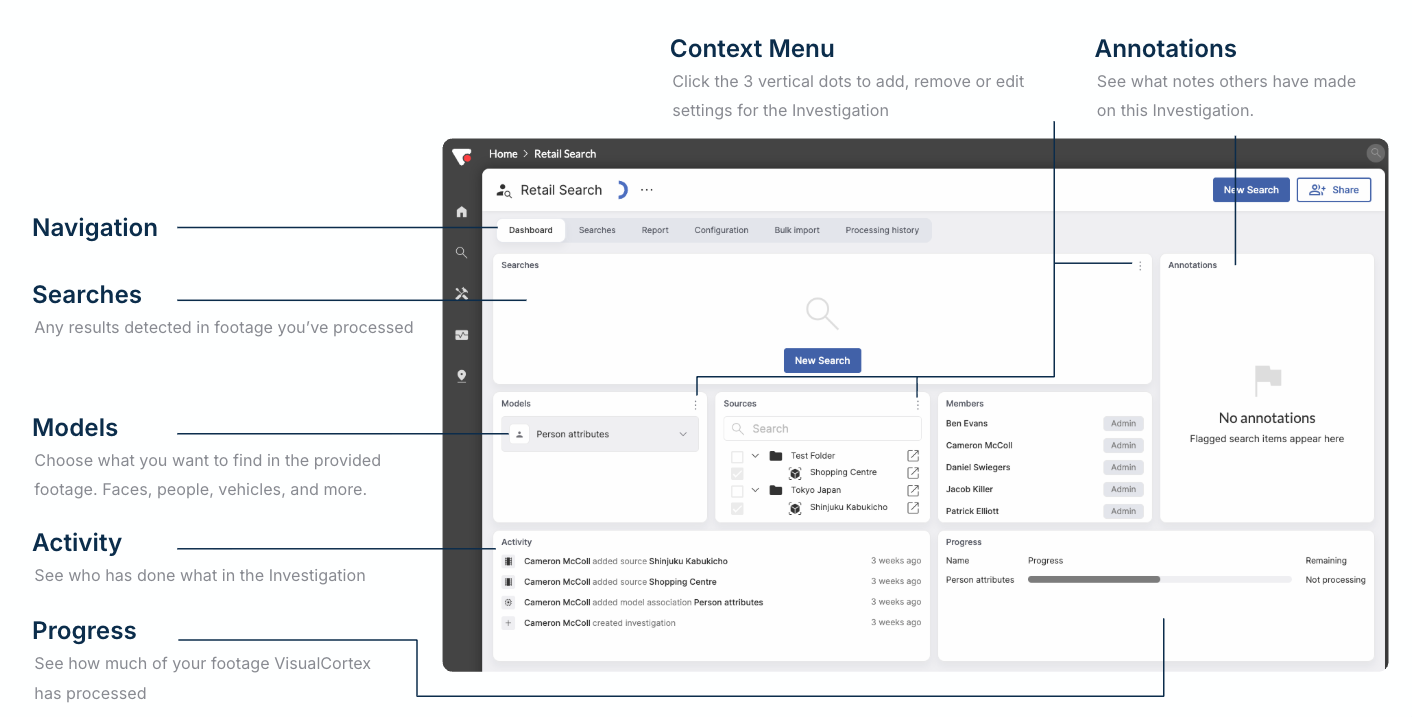Click the top-right global search icon
The image size is (1412, 717).
1375,153
